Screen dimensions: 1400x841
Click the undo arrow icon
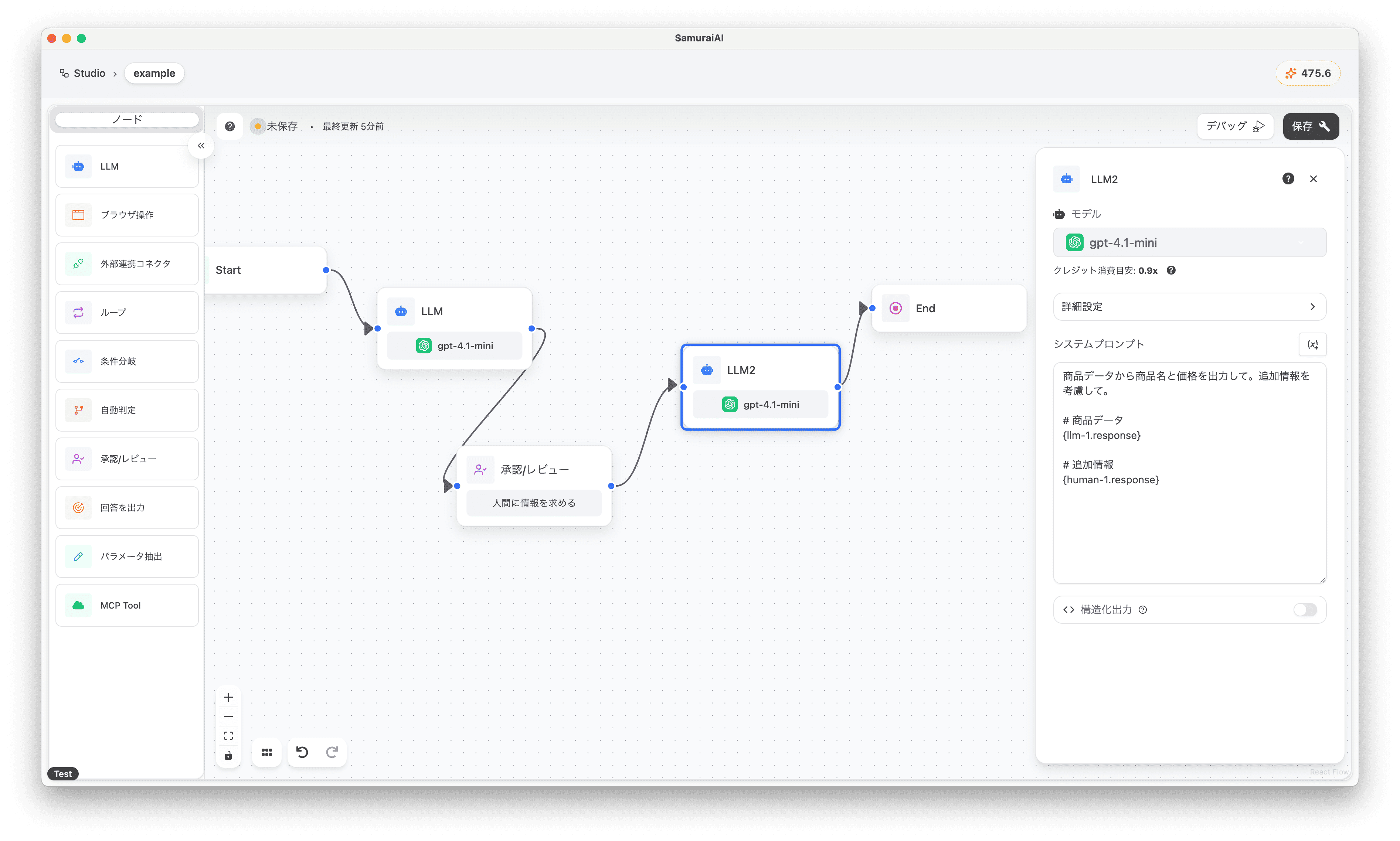click(302, 752)
